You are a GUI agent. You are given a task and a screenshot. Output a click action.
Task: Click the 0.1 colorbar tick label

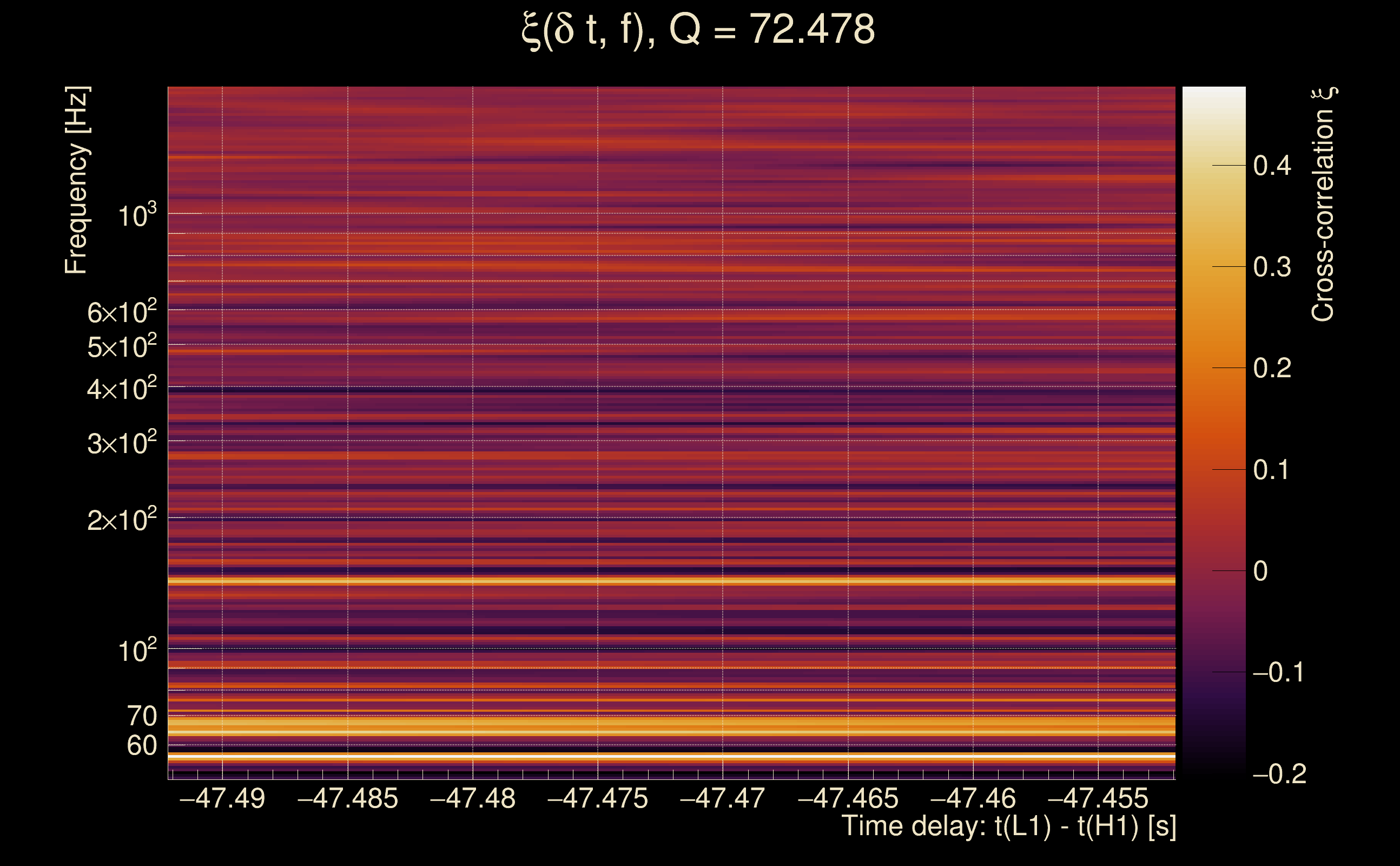point(1272,470)
